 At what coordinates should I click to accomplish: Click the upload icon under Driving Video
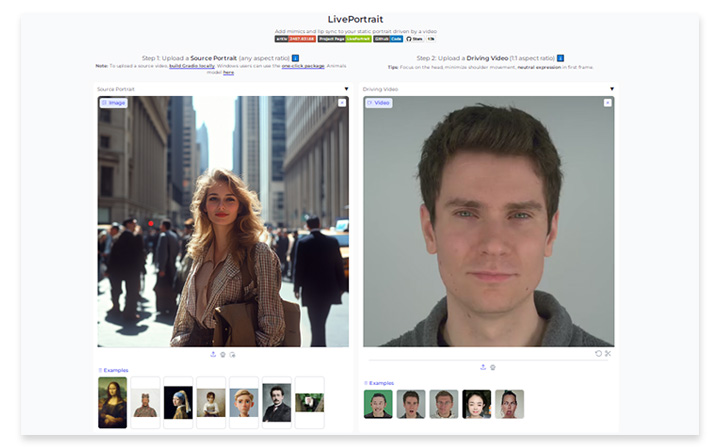click(483, 367)
